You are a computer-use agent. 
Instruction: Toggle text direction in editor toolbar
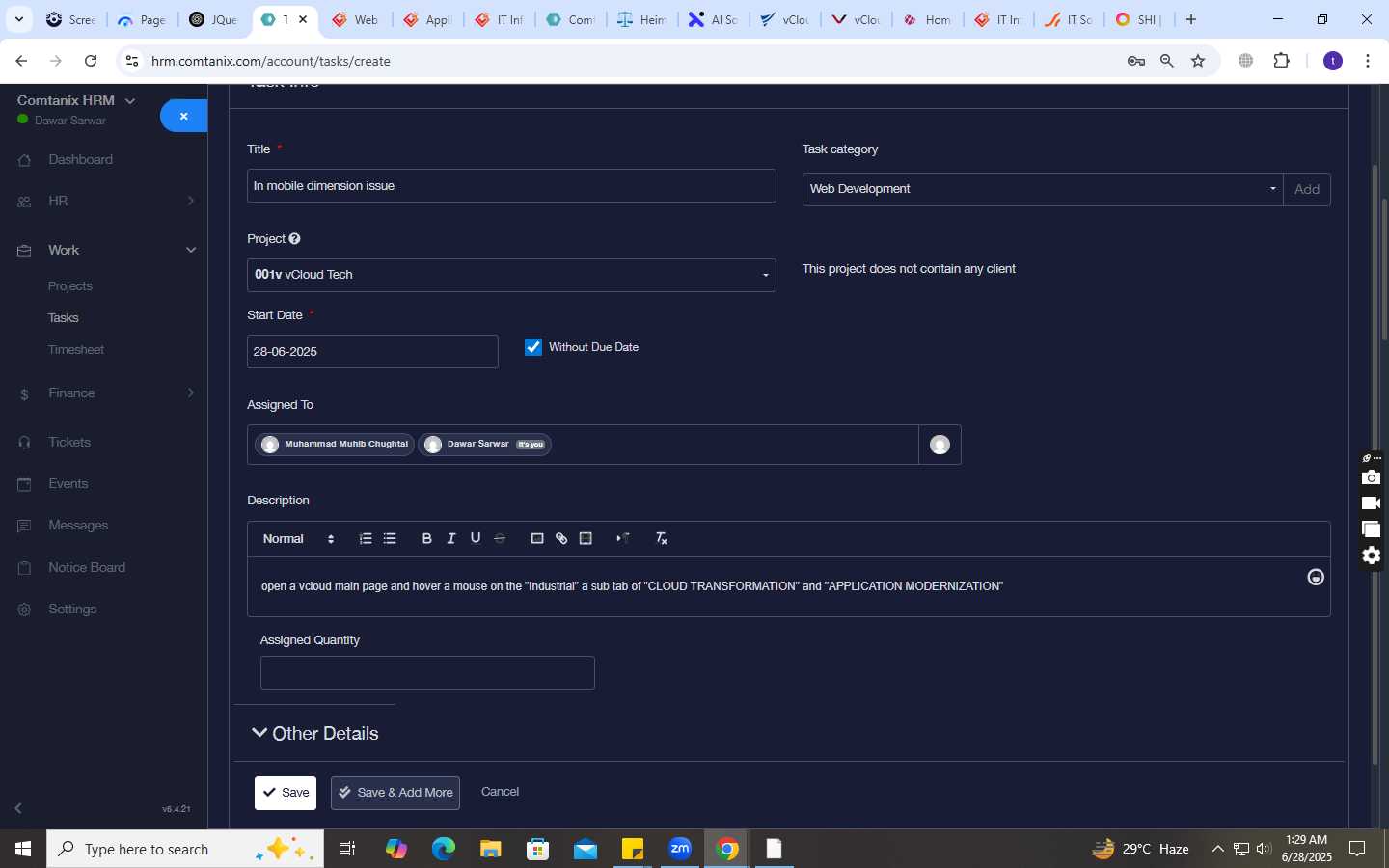pos(623,538)
